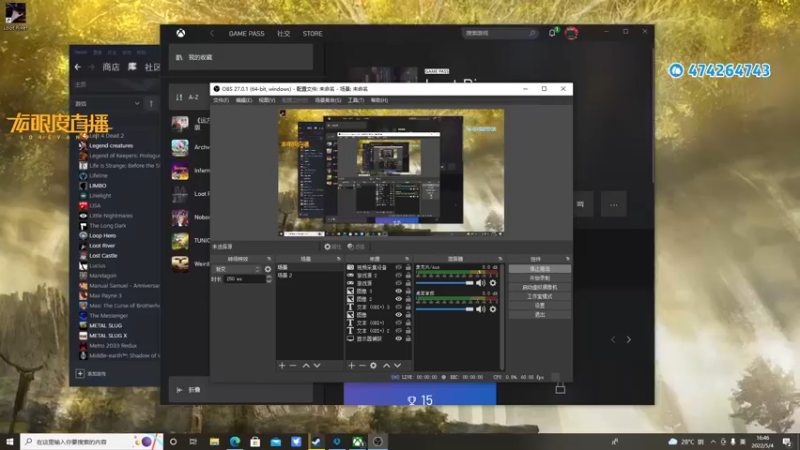800x450 pixels.
Task: Open transition settings gear beside 渐变
Action: (x=268, y=269)
